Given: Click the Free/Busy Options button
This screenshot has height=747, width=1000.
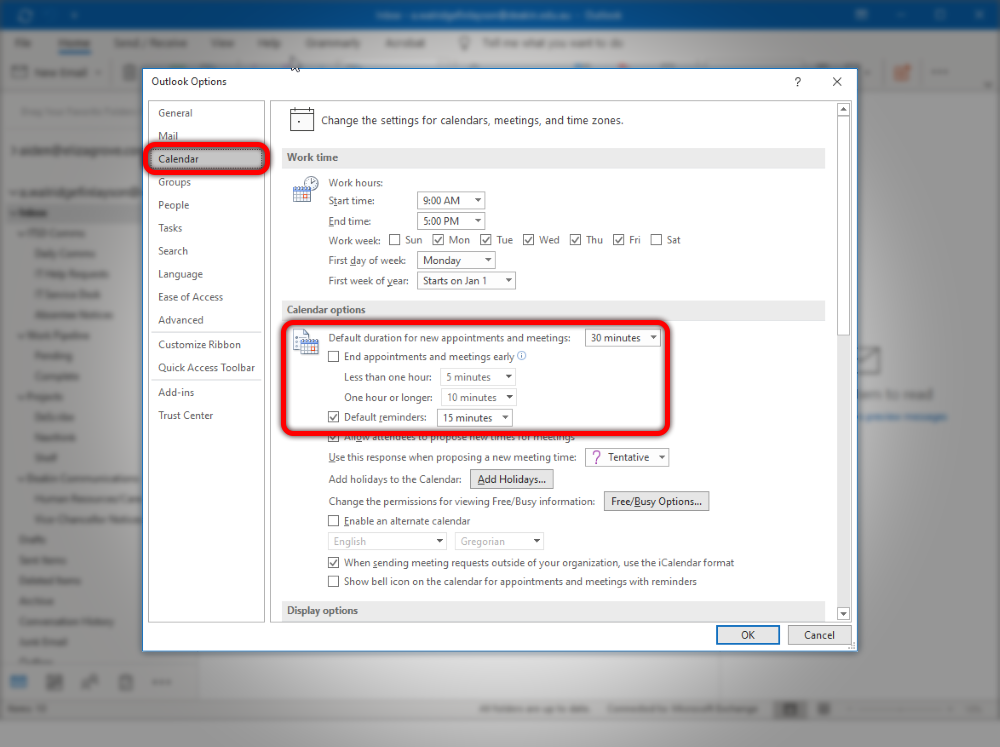Looking at the screenshot, I should coord(656,501).
